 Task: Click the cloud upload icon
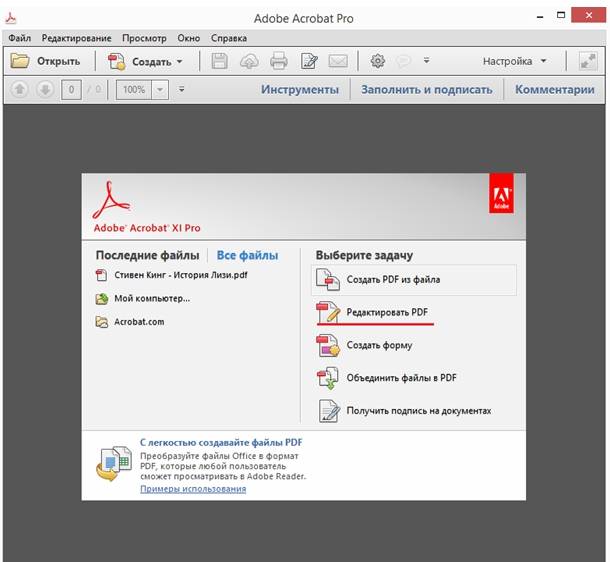click(x=249, y=61)
